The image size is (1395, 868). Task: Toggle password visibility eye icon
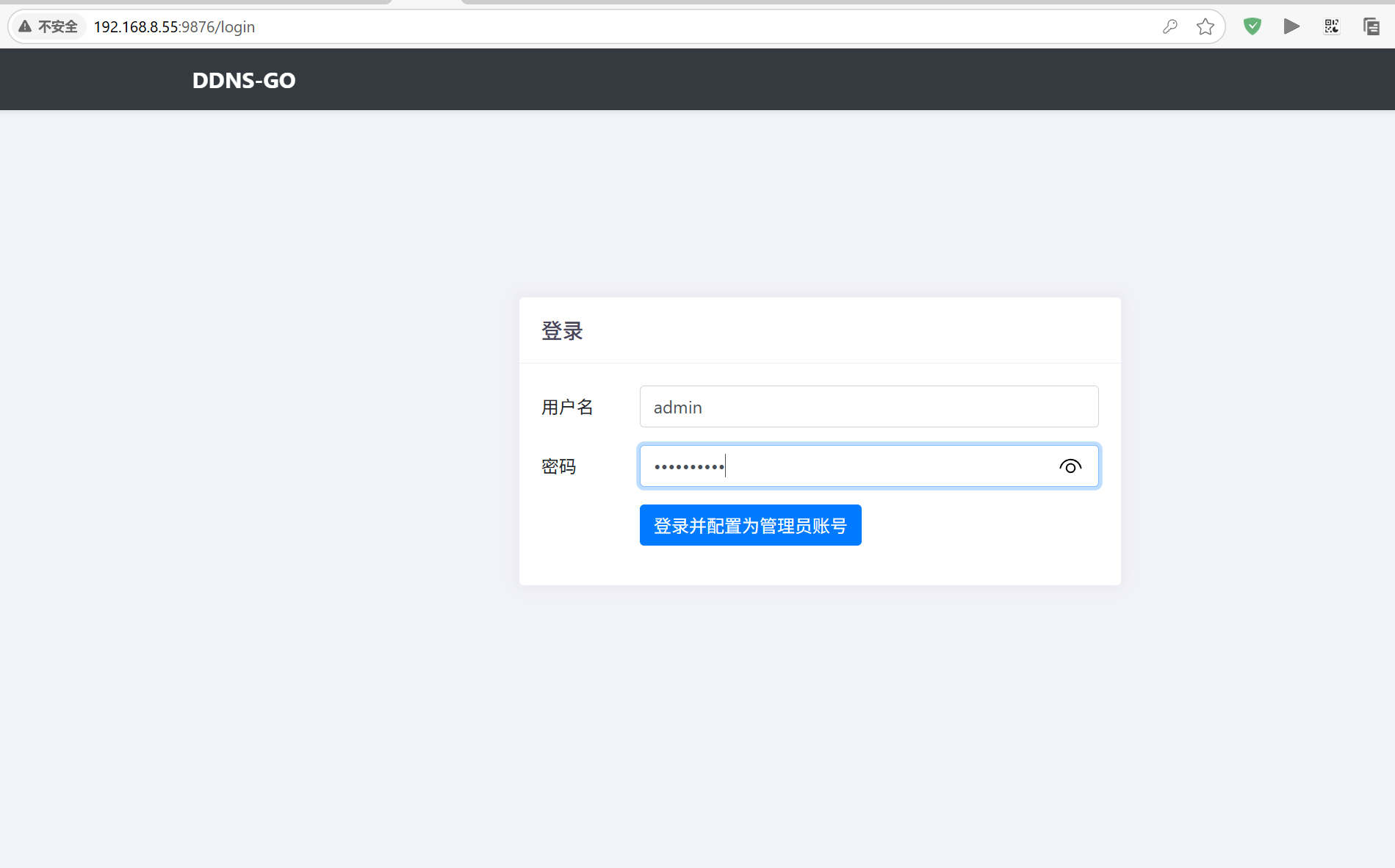click(1070, 466)
